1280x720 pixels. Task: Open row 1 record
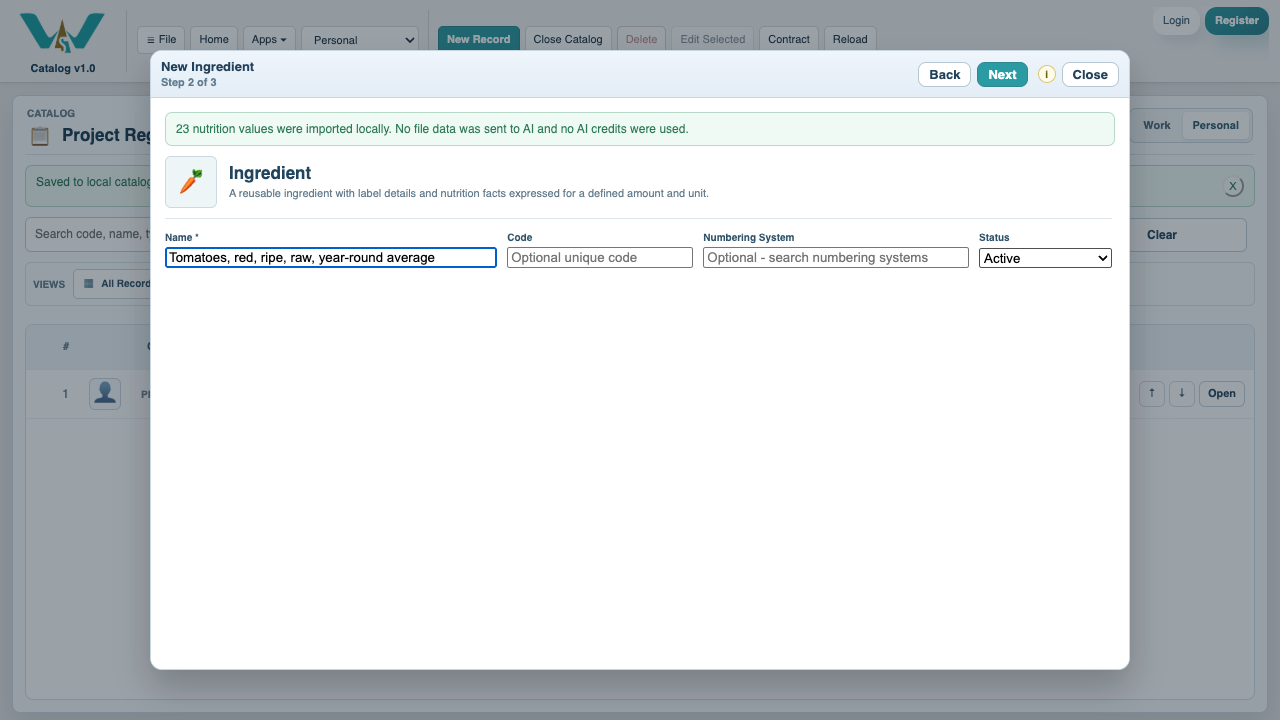pyautogui.click(x=1222, y=394)
